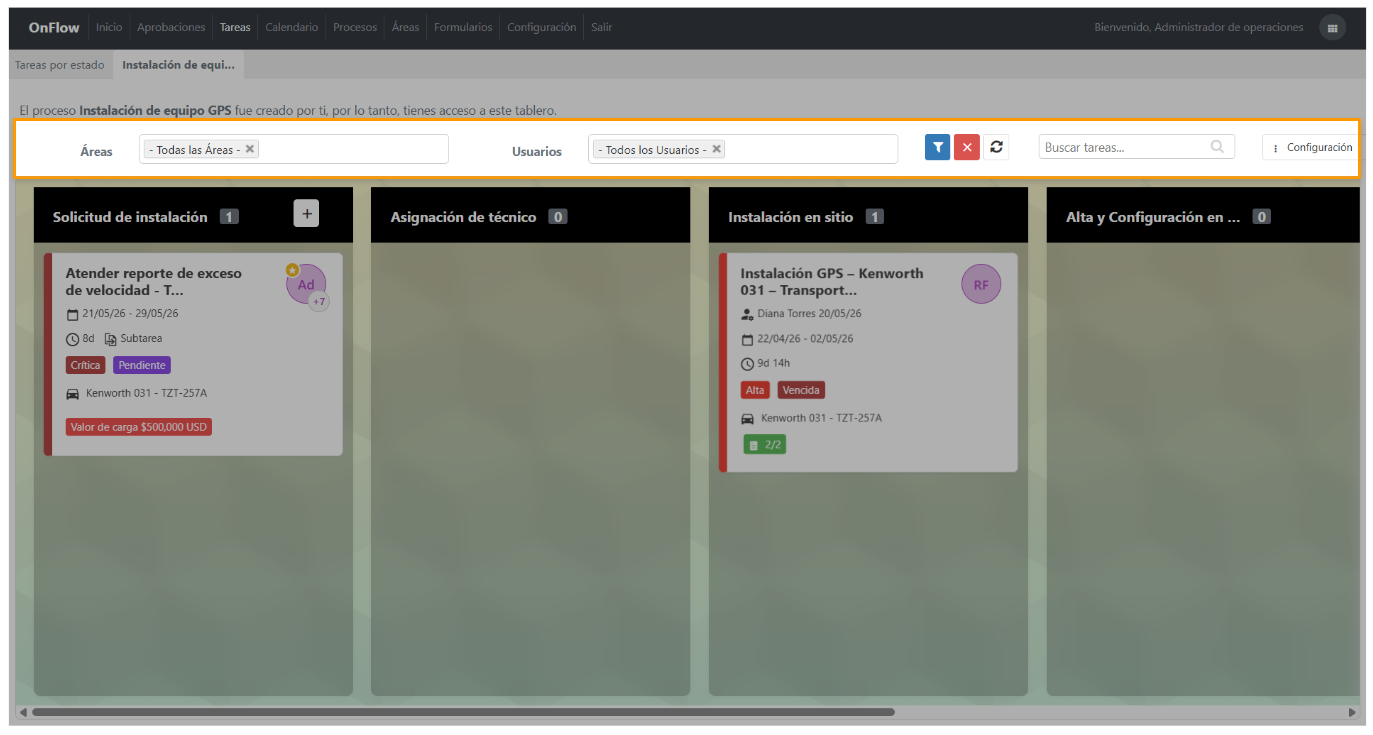This screenshot has width=1373, height=735.
Task: Click the Ad avatar on the speed report card
Action: click(306, 285)
